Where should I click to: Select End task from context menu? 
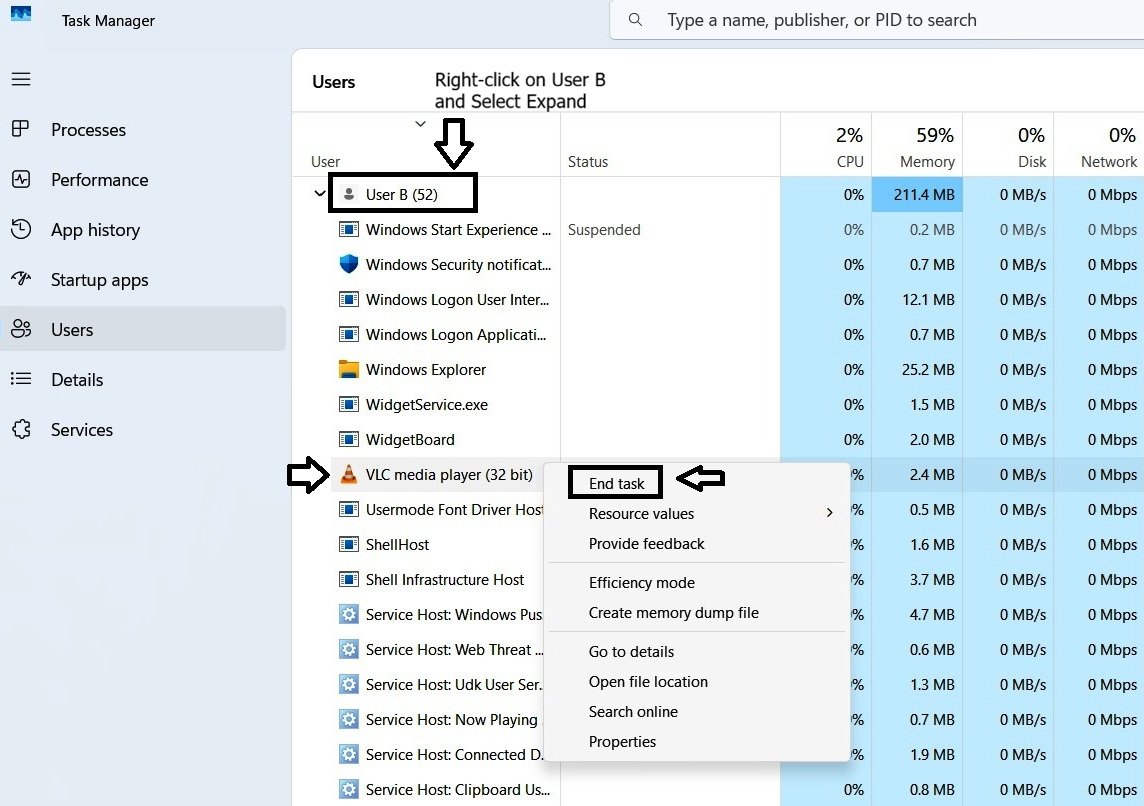pos(617,484)
